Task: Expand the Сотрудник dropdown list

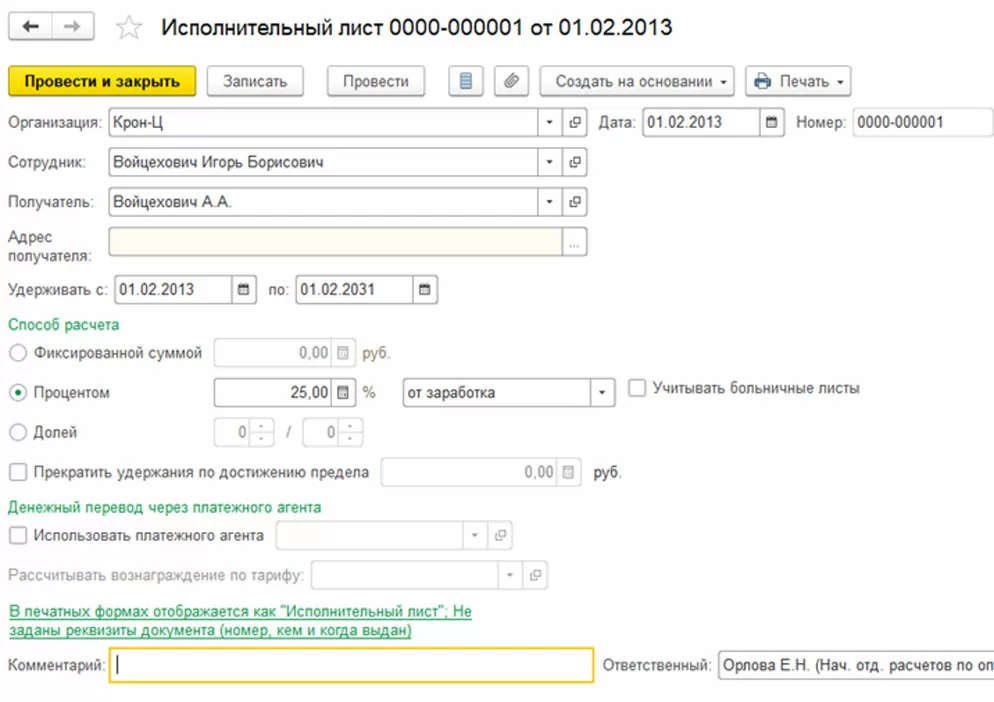Action: (x=550, y=162)
